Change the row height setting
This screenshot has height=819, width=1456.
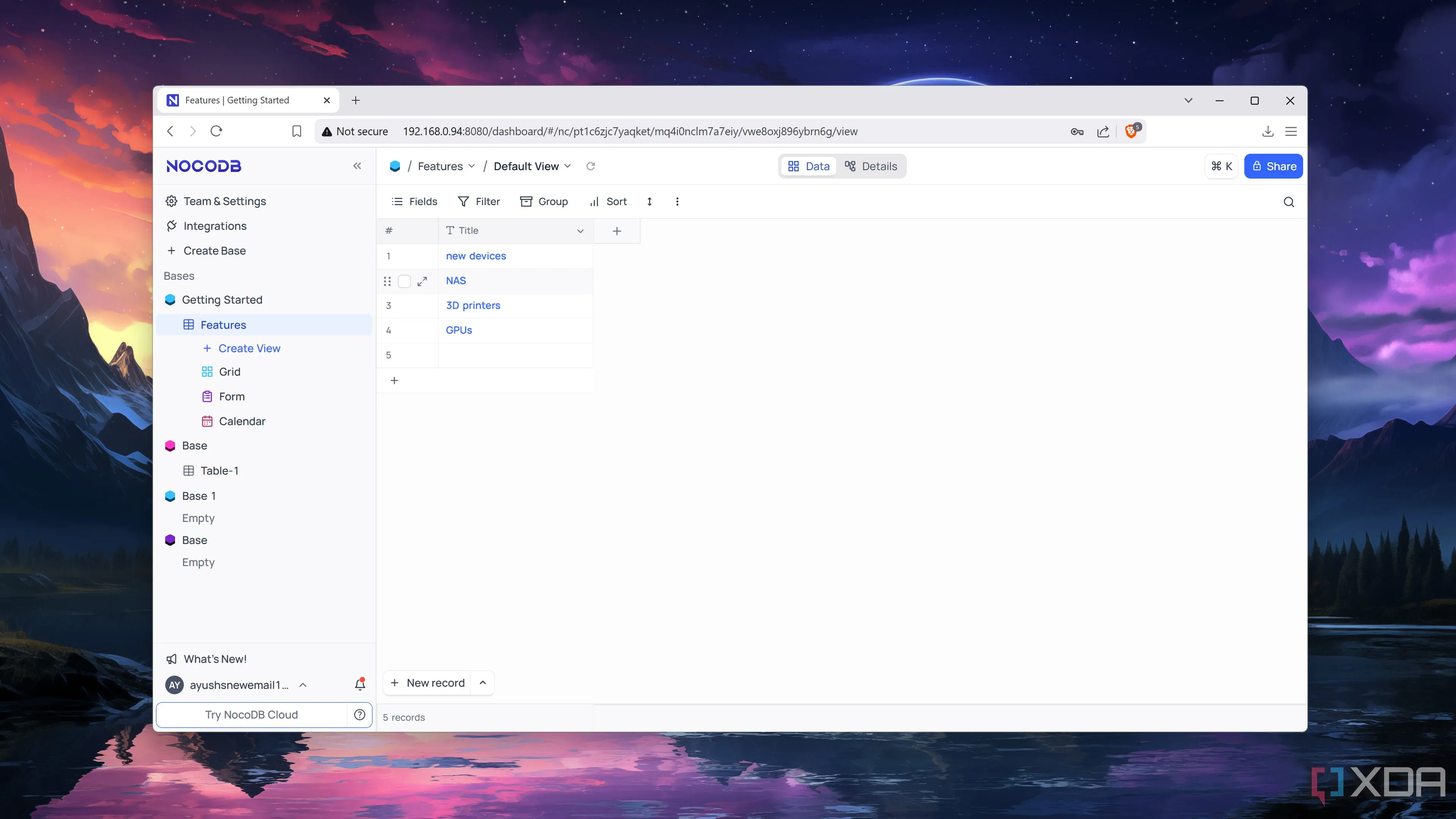(x=650, y=202)
